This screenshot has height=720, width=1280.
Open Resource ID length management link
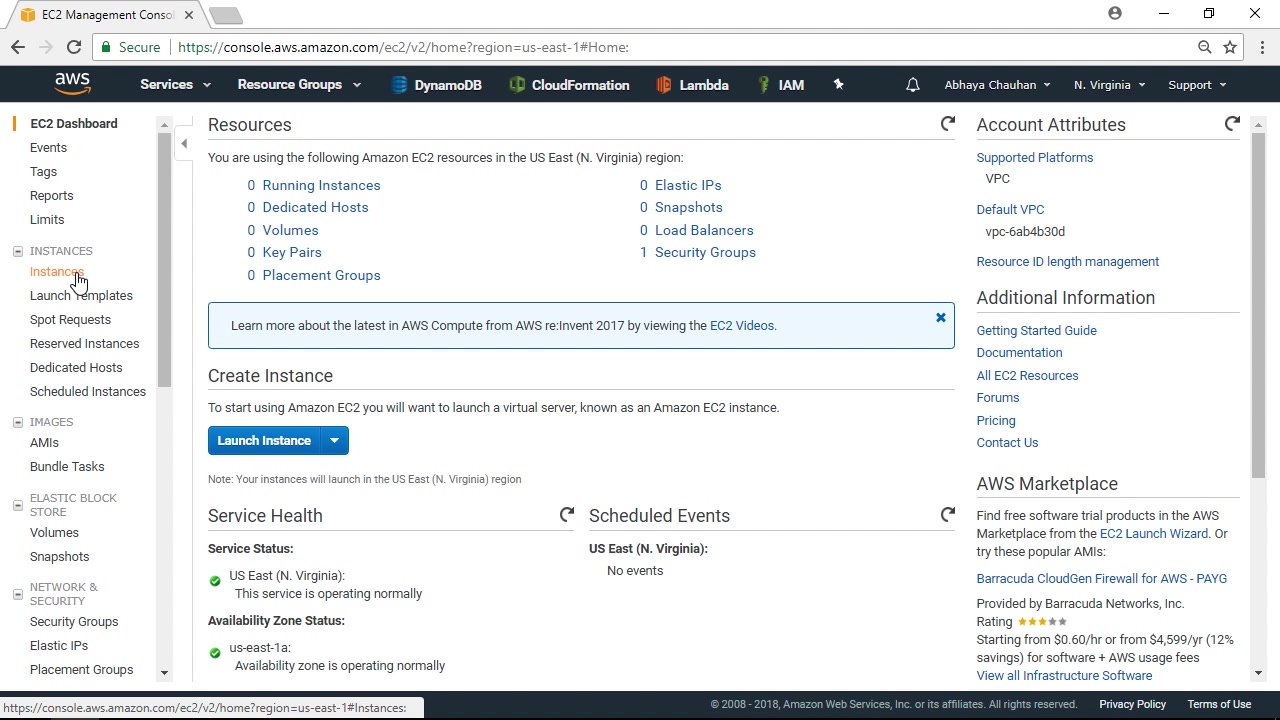pos(1067,261)
